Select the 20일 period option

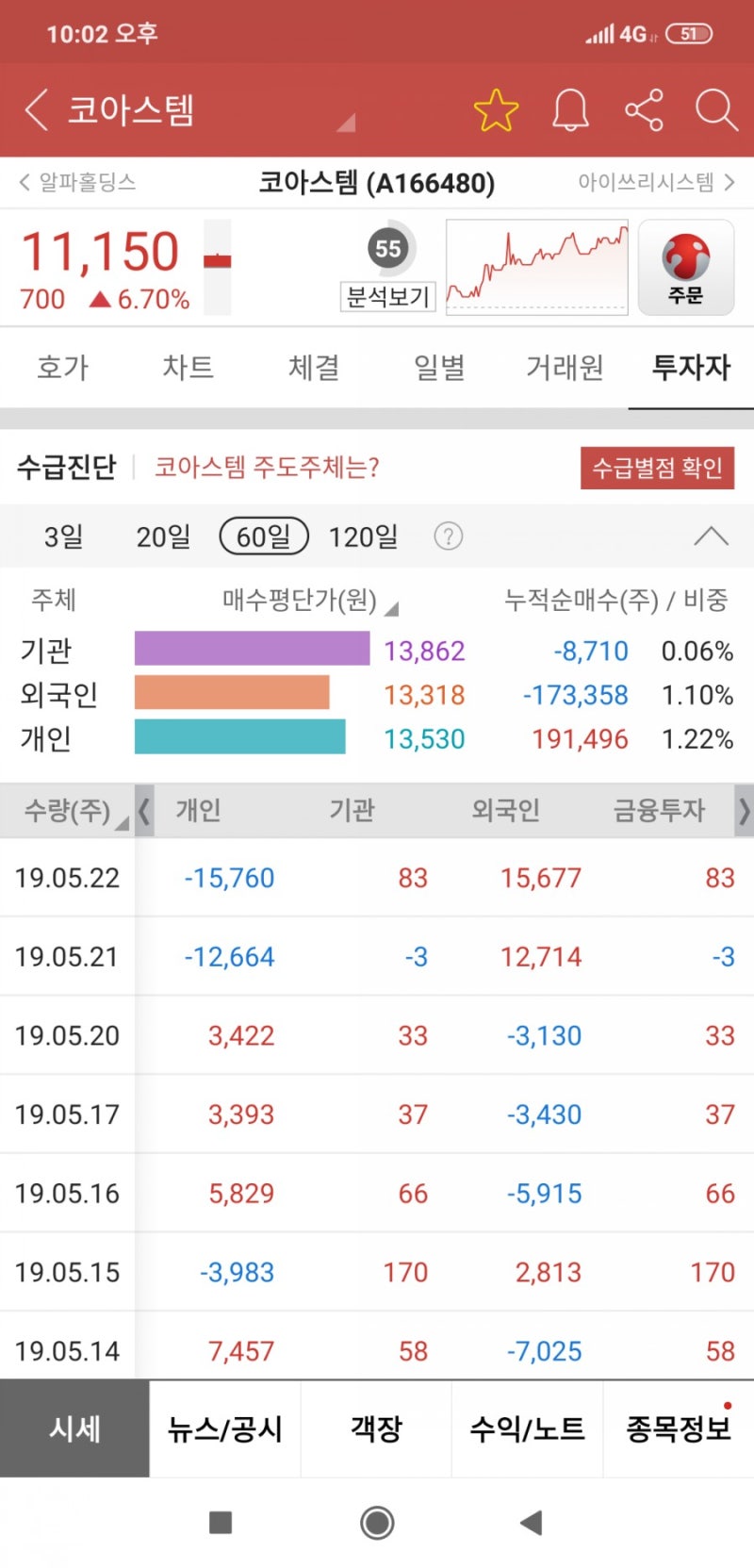click(163, 536)
